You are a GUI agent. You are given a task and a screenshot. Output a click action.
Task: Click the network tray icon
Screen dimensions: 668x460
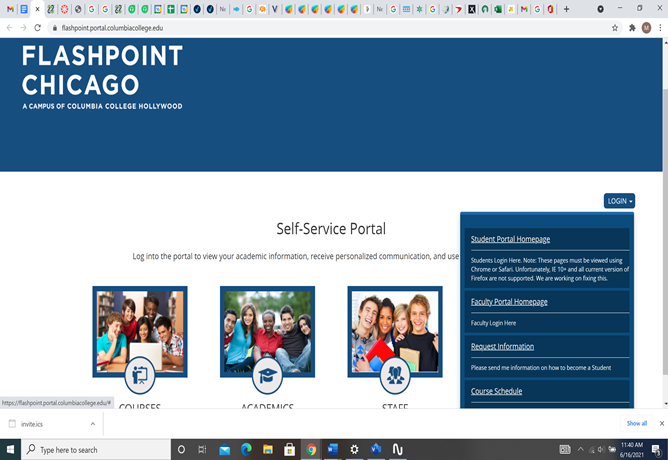pyautogui.click(x=591, y=449)
